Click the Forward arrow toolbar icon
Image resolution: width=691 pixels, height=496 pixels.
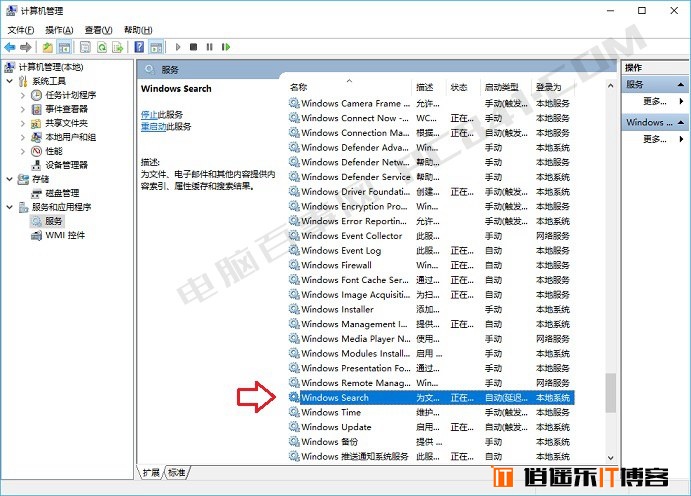point(26,47)
